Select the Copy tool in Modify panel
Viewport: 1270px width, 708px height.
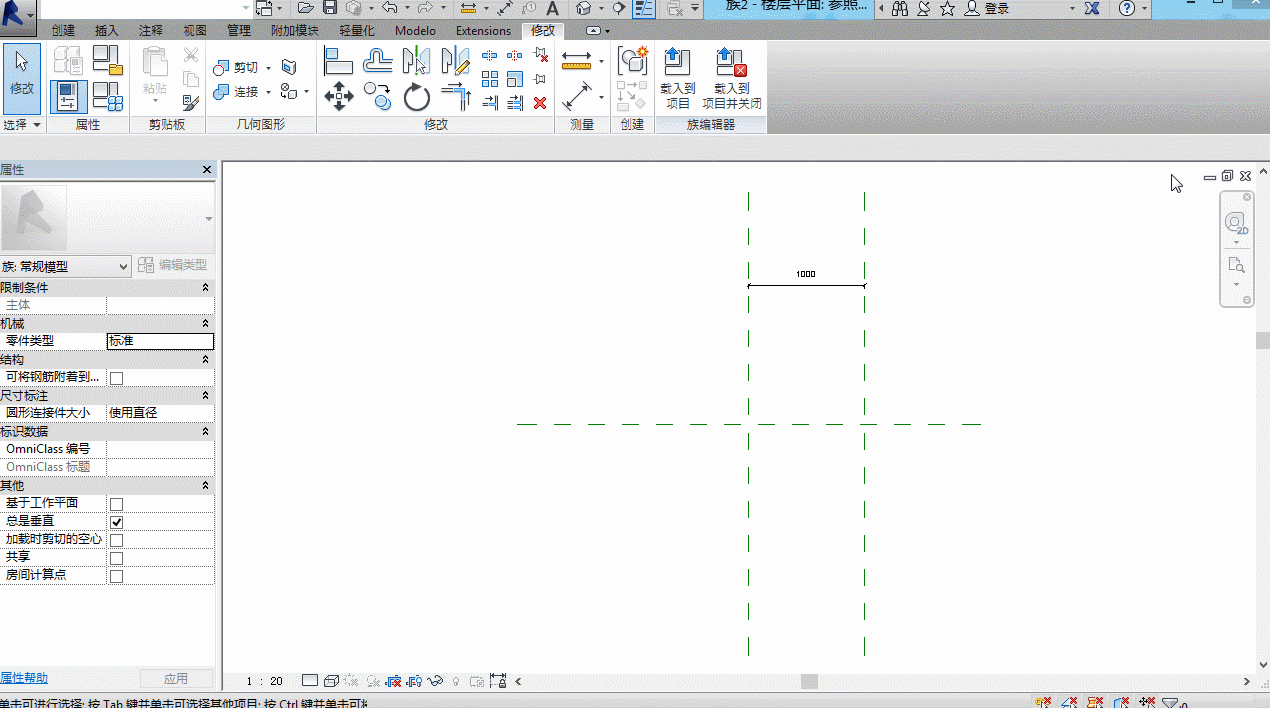tap(377, 97)
